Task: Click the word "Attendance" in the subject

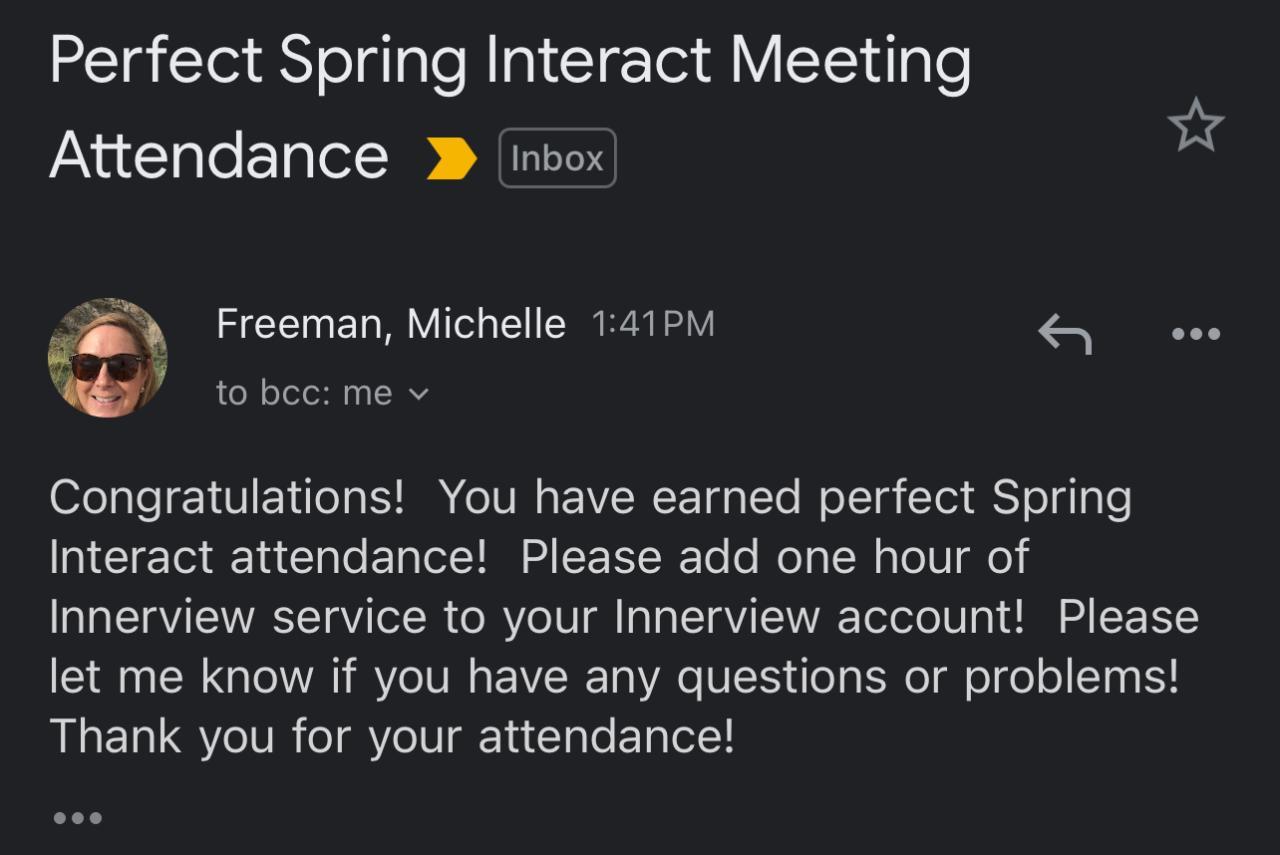Action: pyautogui.click(x=218, y=156)
